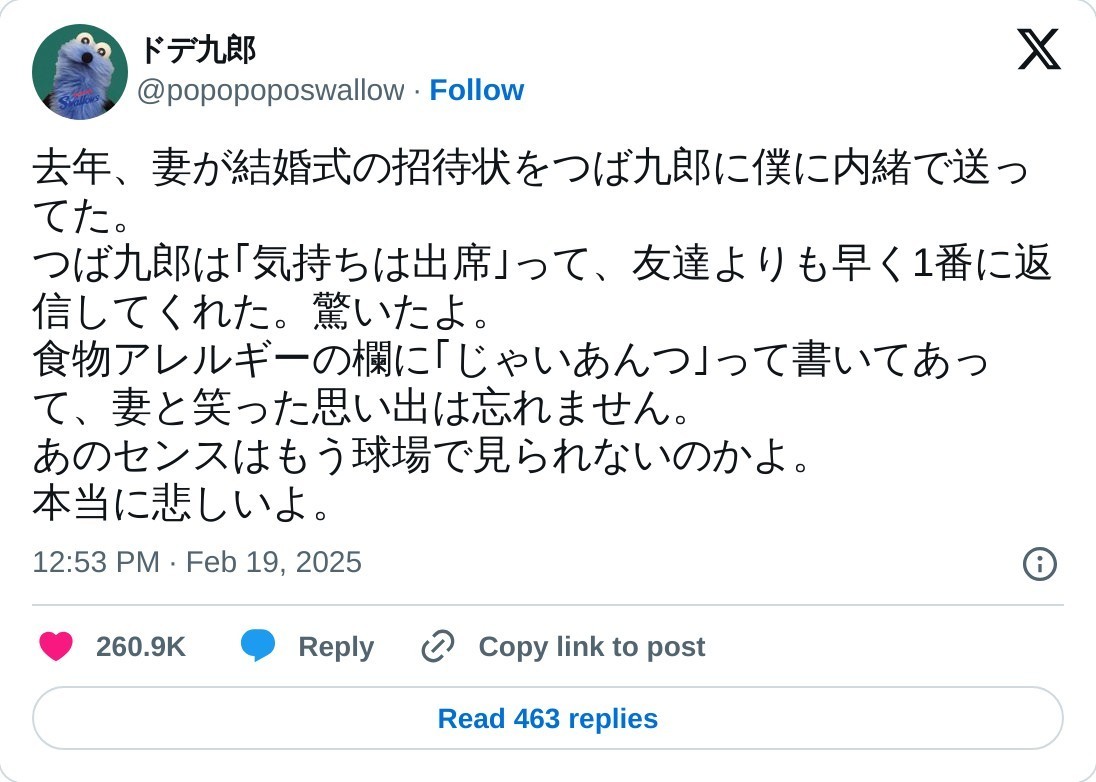Open the @popopoposwallow handle link
Image resolution: width=1096 pixels, height=782 pixels.
pyautogui.click(x=270, y=90)
